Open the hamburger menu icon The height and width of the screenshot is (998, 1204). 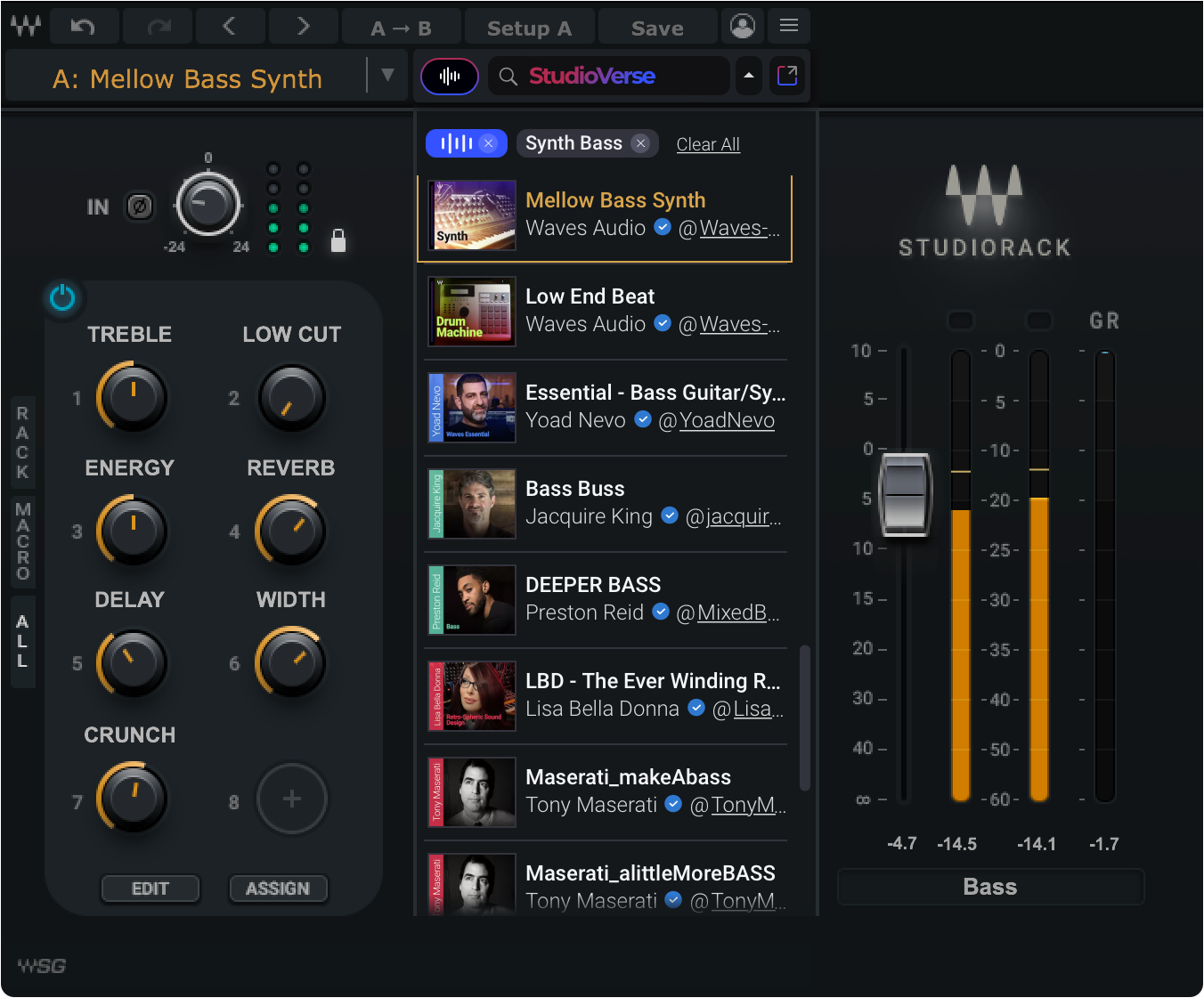click(789, 26)
